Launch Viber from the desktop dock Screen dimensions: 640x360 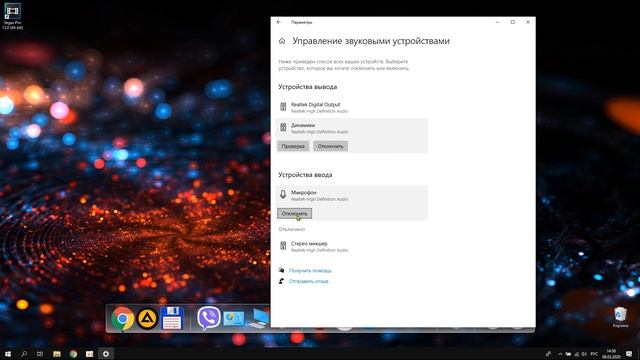[209, 318]
